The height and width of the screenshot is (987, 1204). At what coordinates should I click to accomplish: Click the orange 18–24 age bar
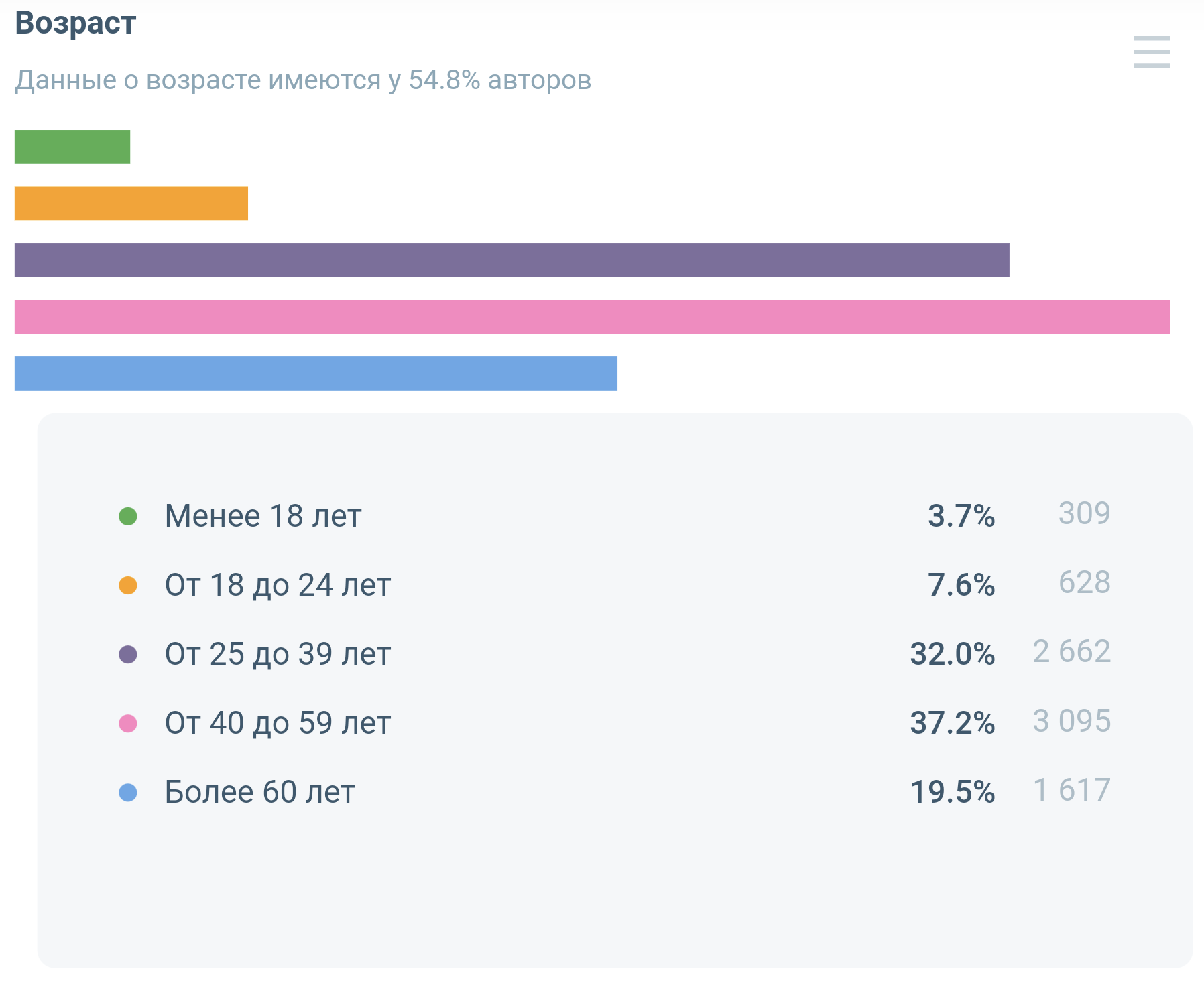point(131,204)
